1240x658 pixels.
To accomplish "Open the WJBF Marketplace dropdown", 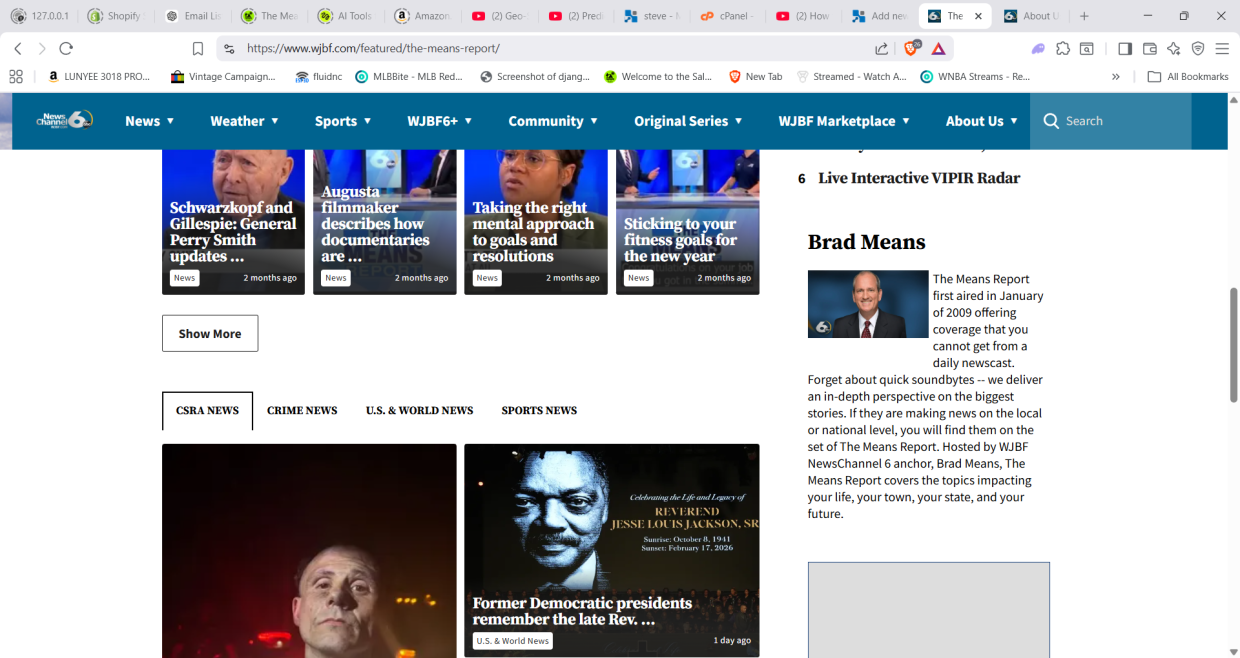I will click(x=844, y=121).
